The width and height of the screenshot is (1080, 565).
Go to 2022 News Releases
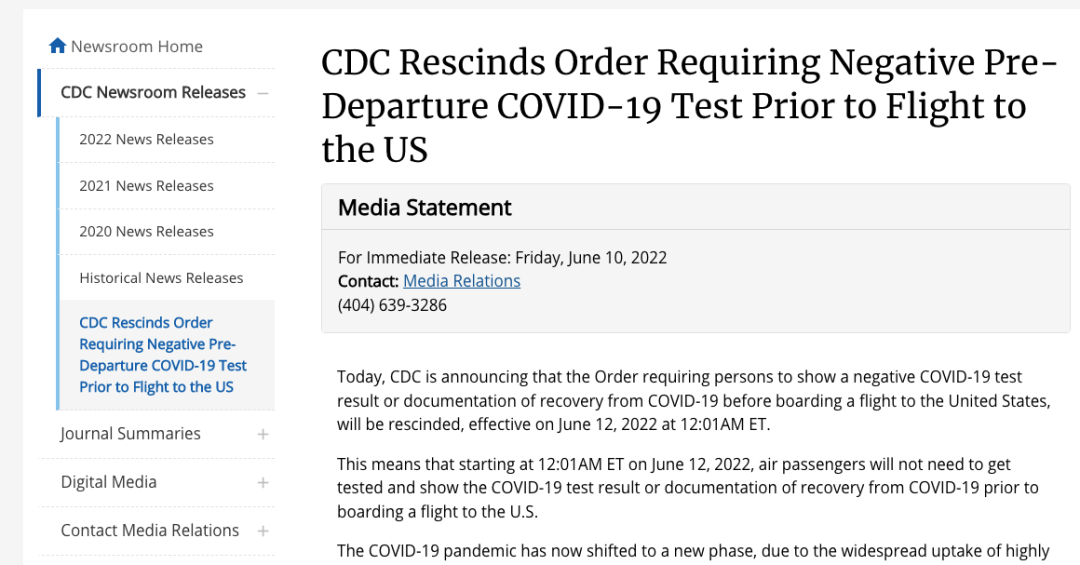(146, 139)
